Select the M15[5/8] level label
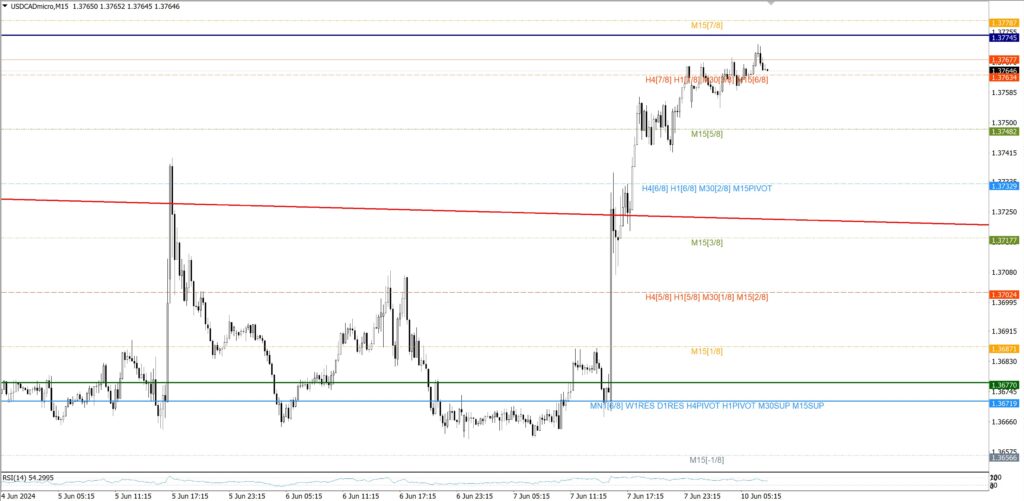Image resolution: width=1024 pixels, height=501 pixels. point(706,133)
